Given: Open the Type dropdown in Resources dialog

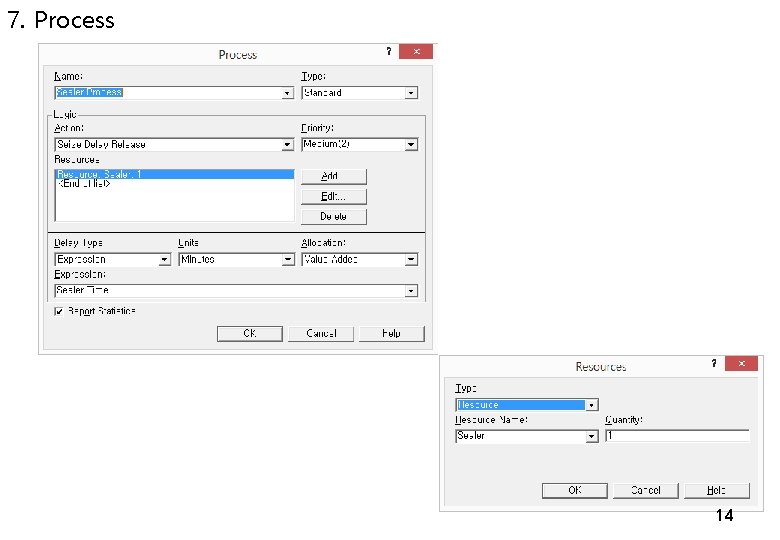Looking at the screenshot, I should (591, 405).
